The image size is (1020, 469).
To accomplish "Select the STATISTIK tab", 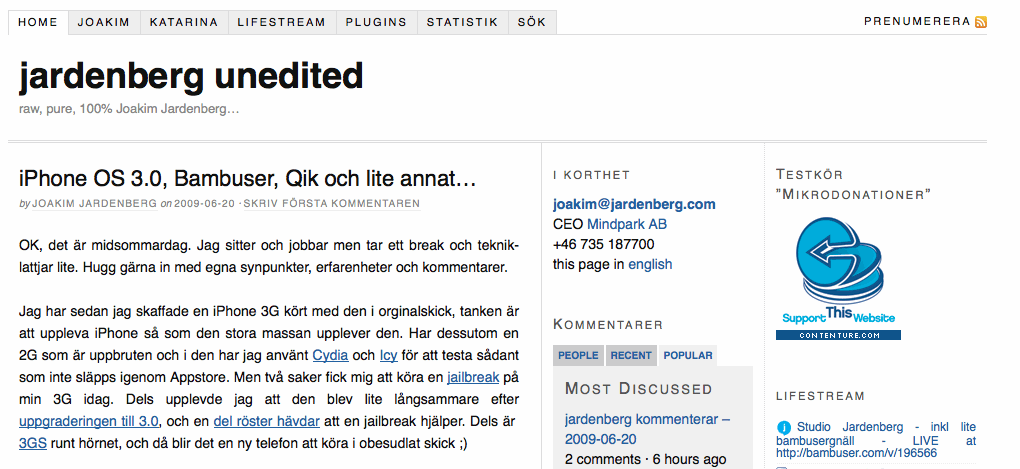I will tap(463, 22).
